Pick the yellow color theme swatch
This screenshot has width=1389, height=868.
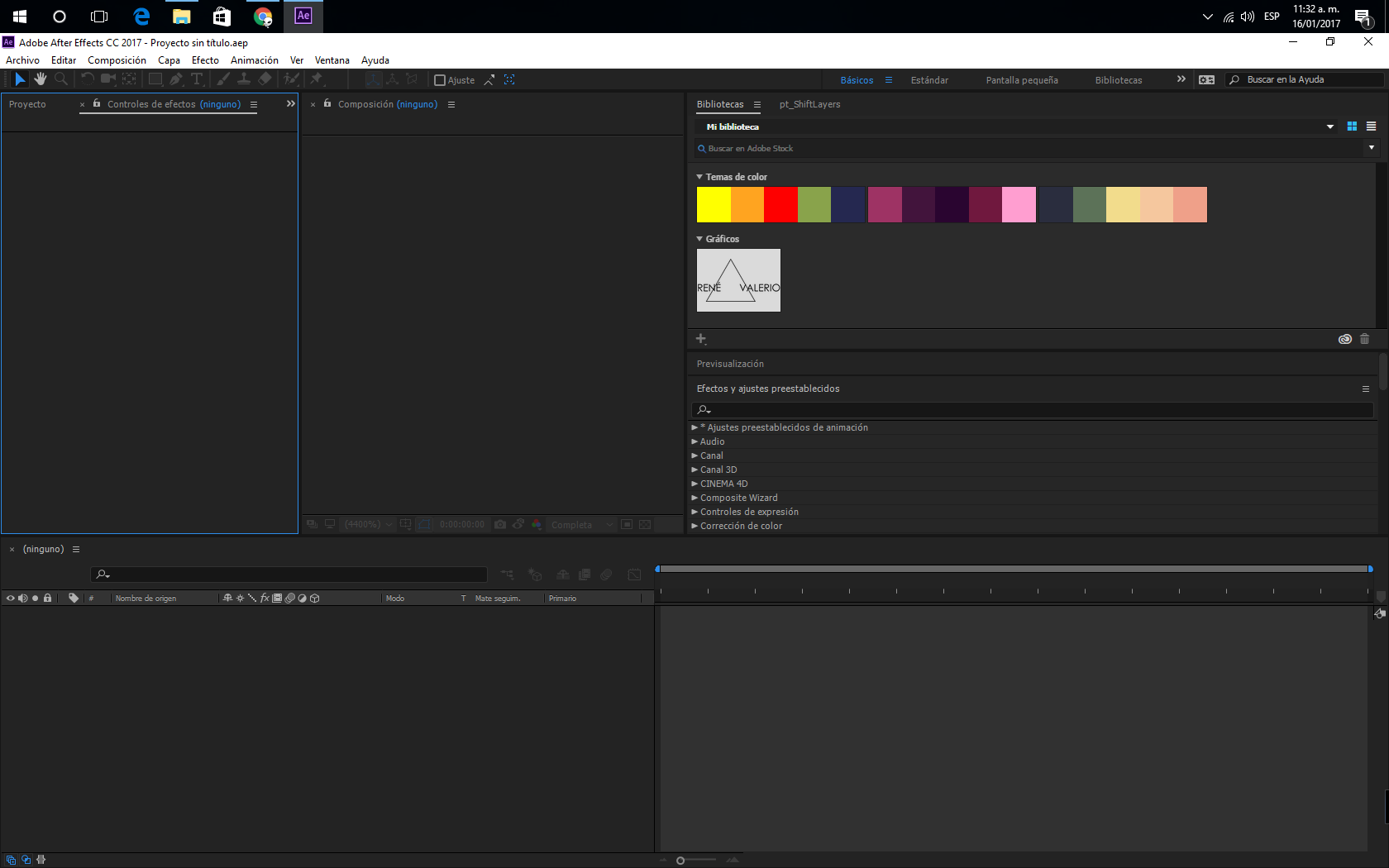[714, 205]
